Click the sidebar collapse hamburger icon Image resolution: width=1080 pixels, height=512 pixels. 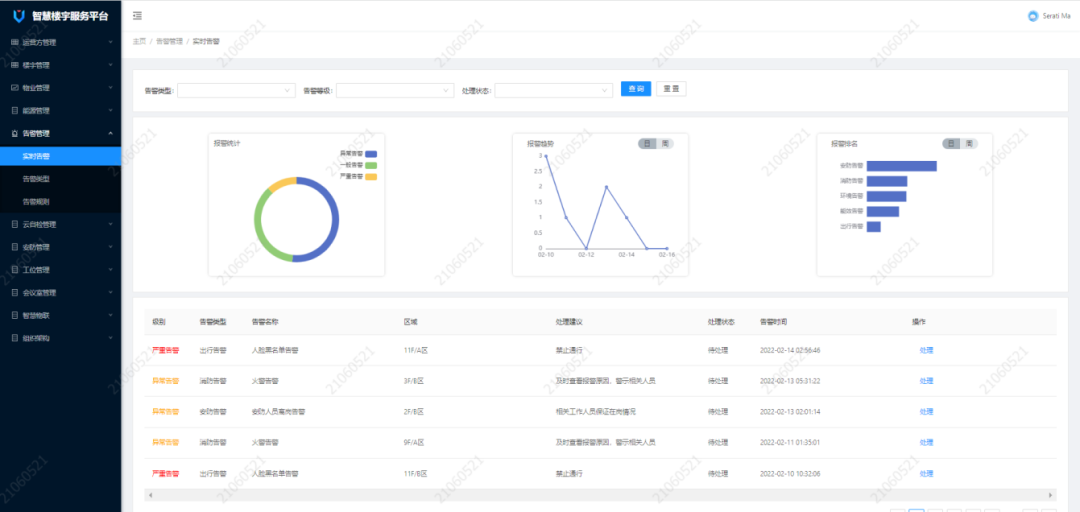click(137, 16)
